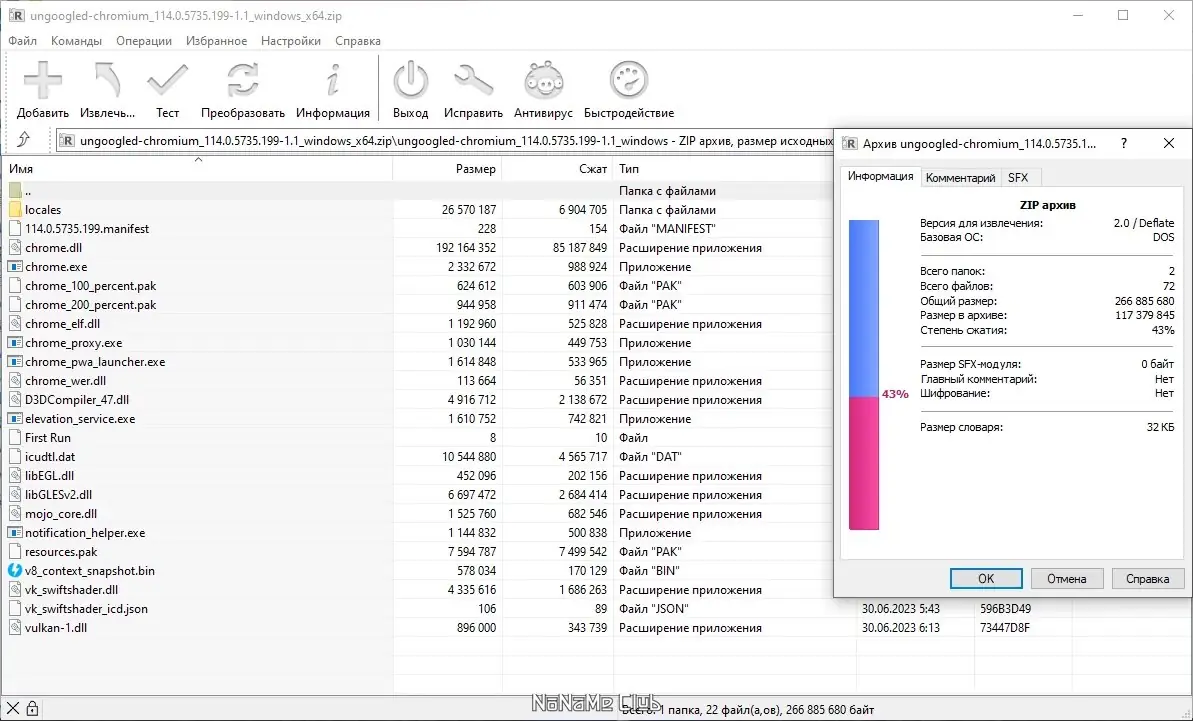Select the Добавить (Add) toolbar icon
The height and width of the screenshot is (721, 1193).
click(42, 79)
